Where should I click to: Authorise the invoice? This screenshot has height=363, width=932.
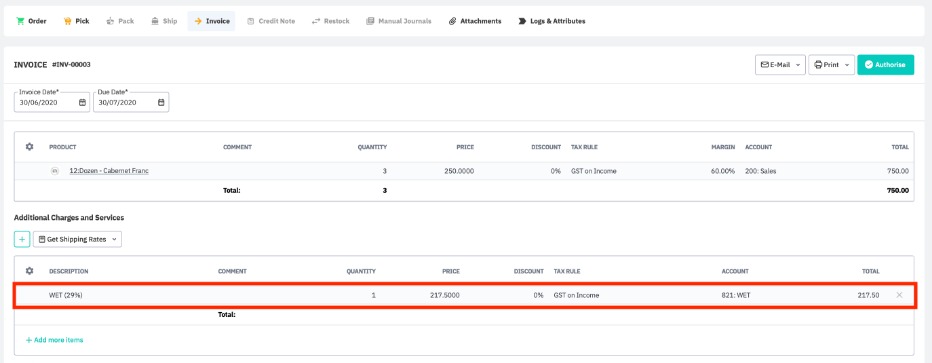(x=885, y=65)
